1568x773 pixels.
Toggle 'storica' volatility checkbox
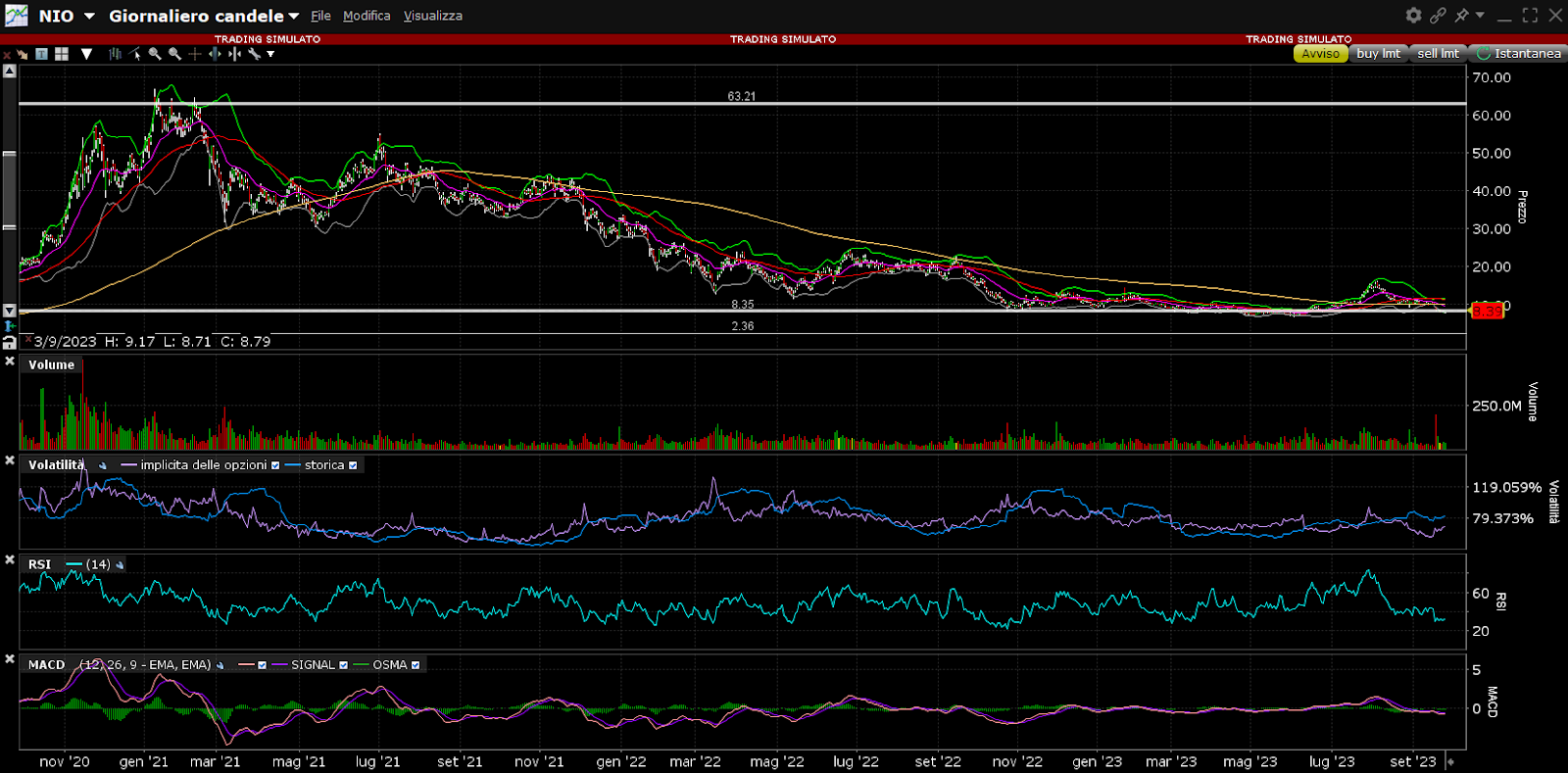353,465
